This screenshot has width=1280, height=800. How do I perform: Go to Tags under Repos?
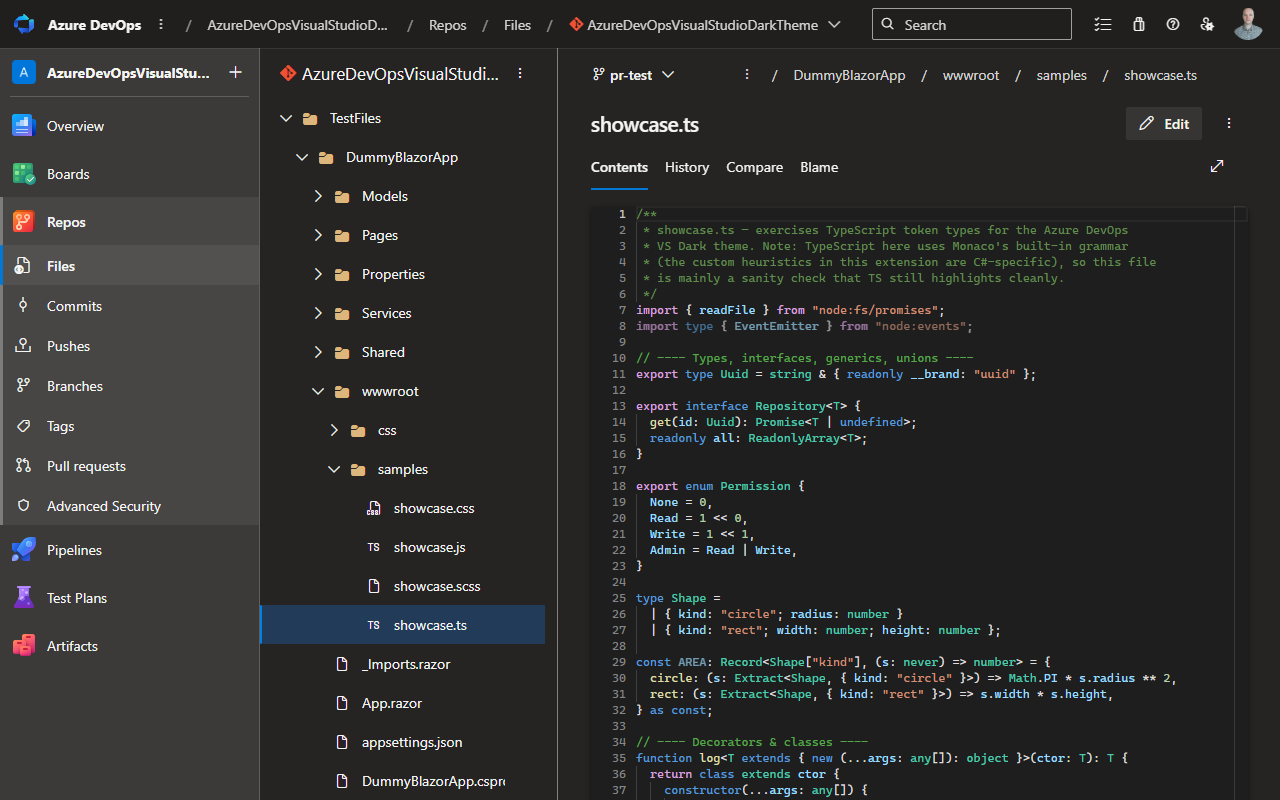[130, 426]
